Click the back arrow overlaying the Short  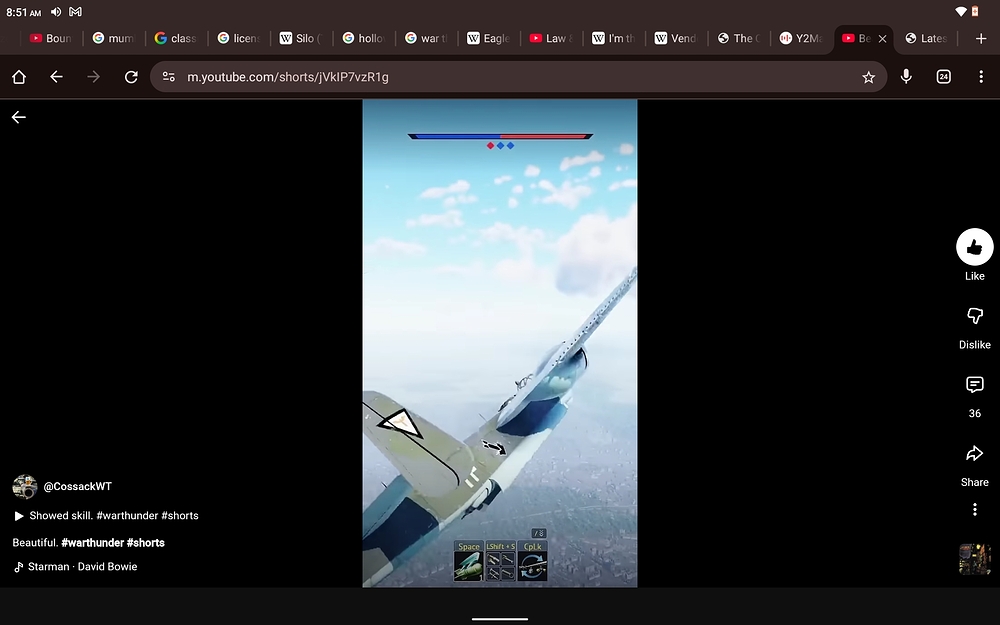18,117
